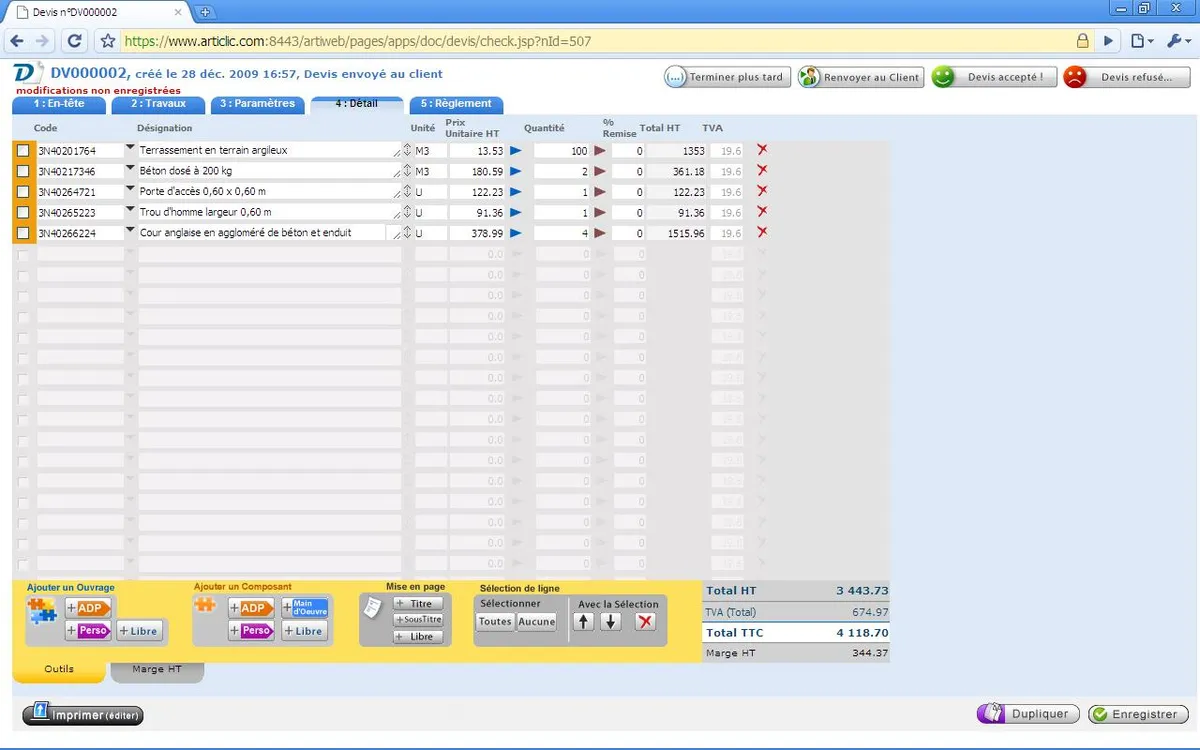Click the blue arrow next to price 180.59
Screen dimensions: 1200x750
pos(516,171)
